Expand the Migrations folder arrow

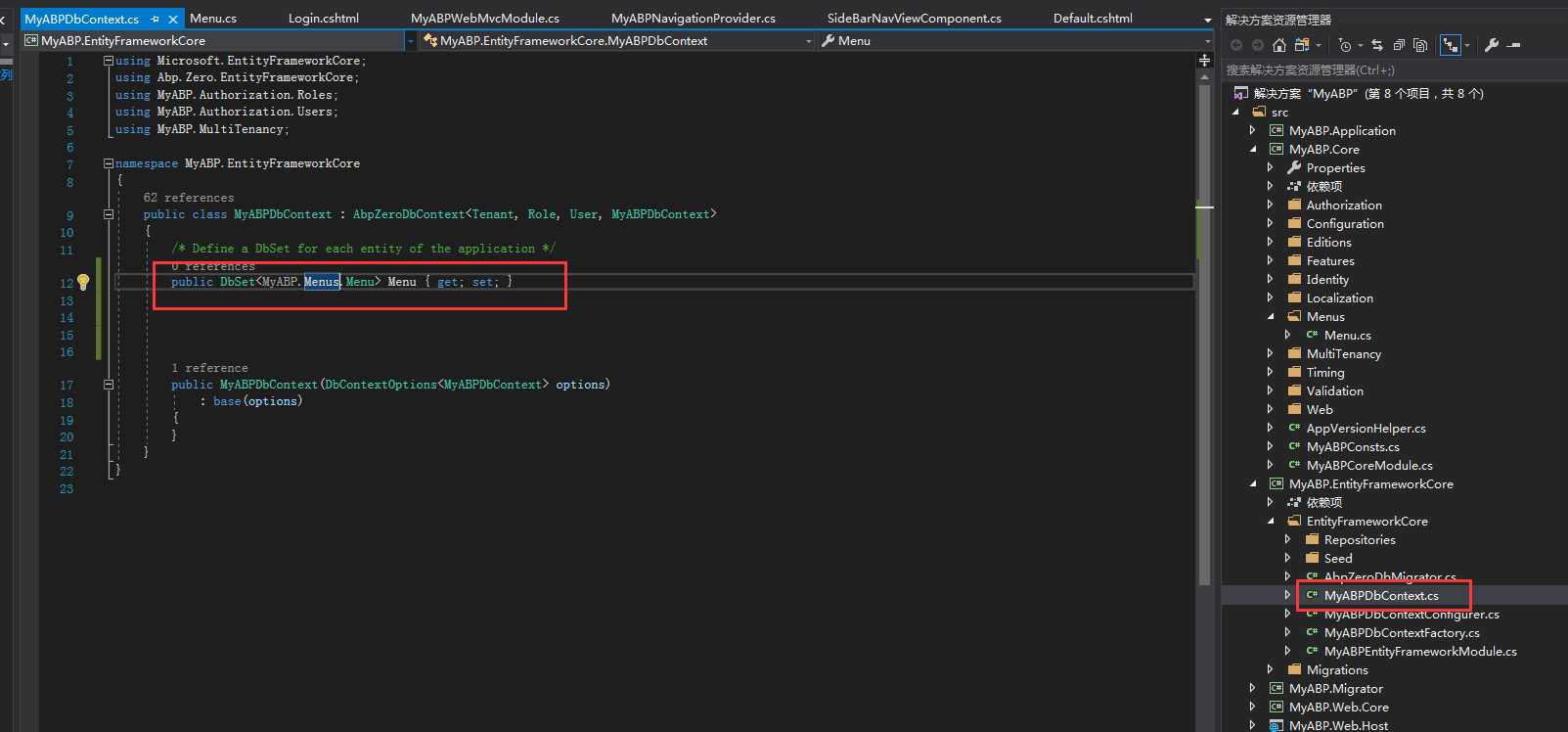click(x=1271, y=669)
